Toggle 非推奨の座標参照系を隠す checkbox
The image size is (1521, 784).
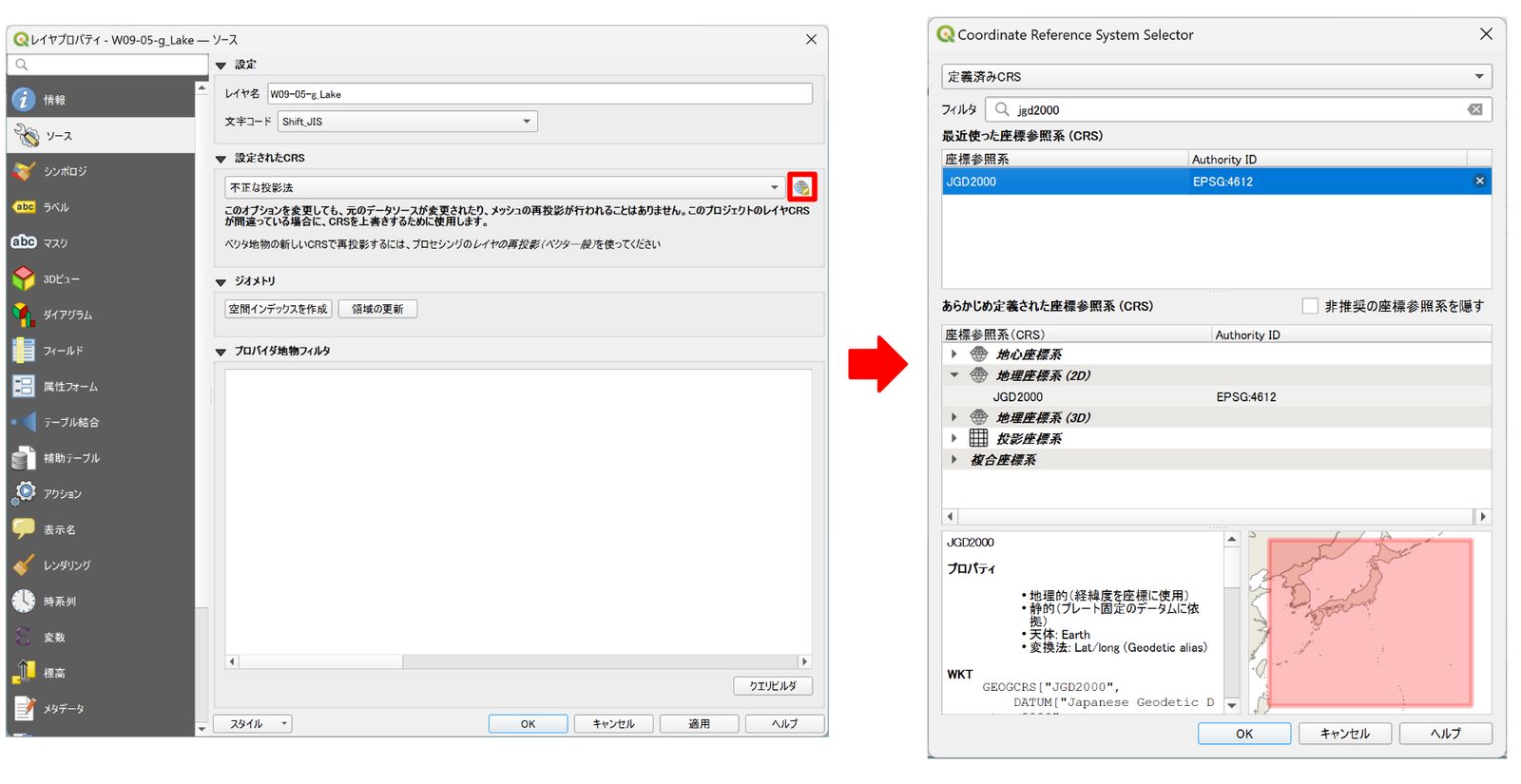[1310, 306]
